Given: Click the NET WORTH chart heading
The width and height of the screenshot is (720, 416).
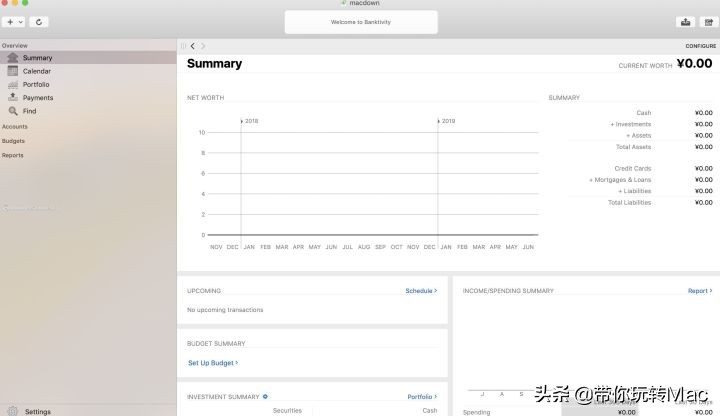Looking at the screenshot, I should click(205, 98).
